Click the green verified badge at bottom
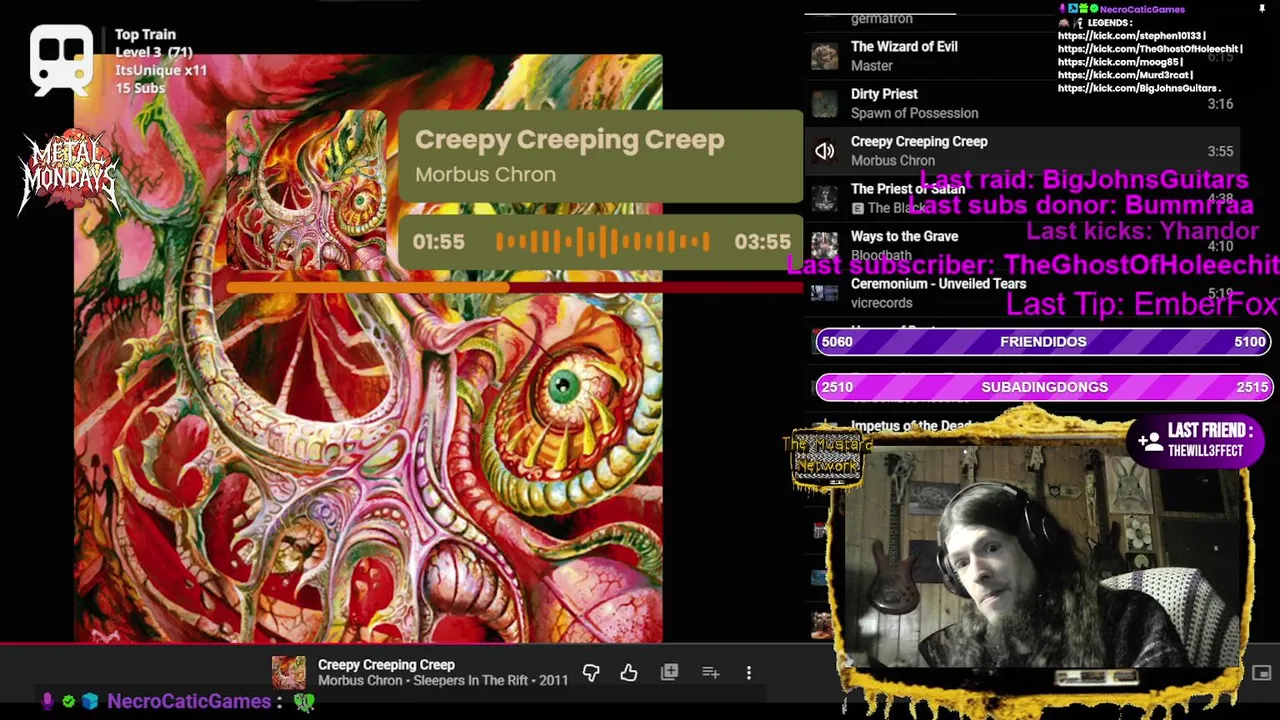Screen dimensions: 1280x720 68,702
